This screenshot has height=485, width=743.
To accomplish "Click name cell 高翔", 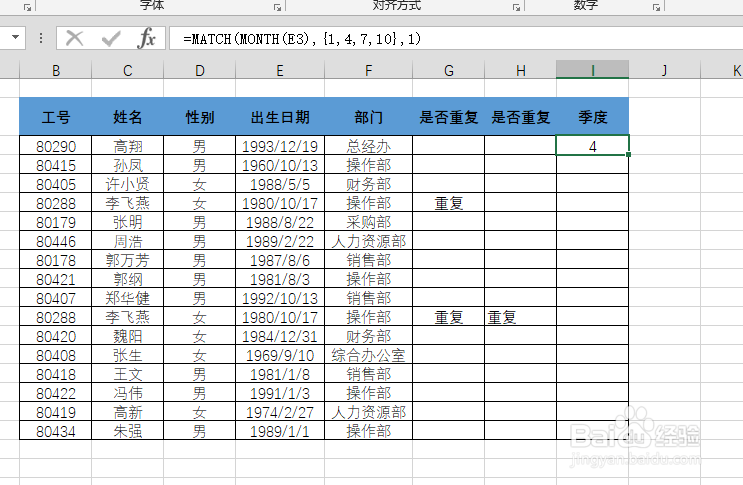I will [x=127, y=146].
